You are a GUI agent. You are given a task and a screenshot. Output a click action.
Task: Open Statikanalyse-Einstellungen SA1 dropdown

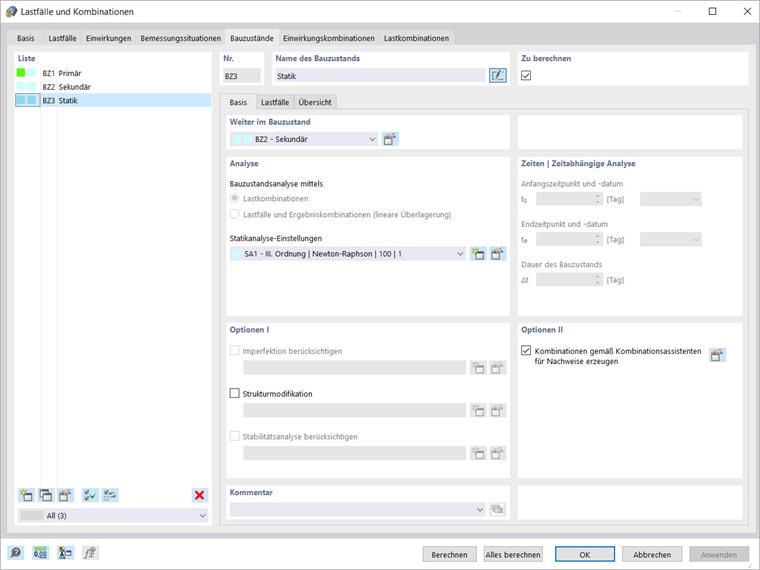coord(348,254)
